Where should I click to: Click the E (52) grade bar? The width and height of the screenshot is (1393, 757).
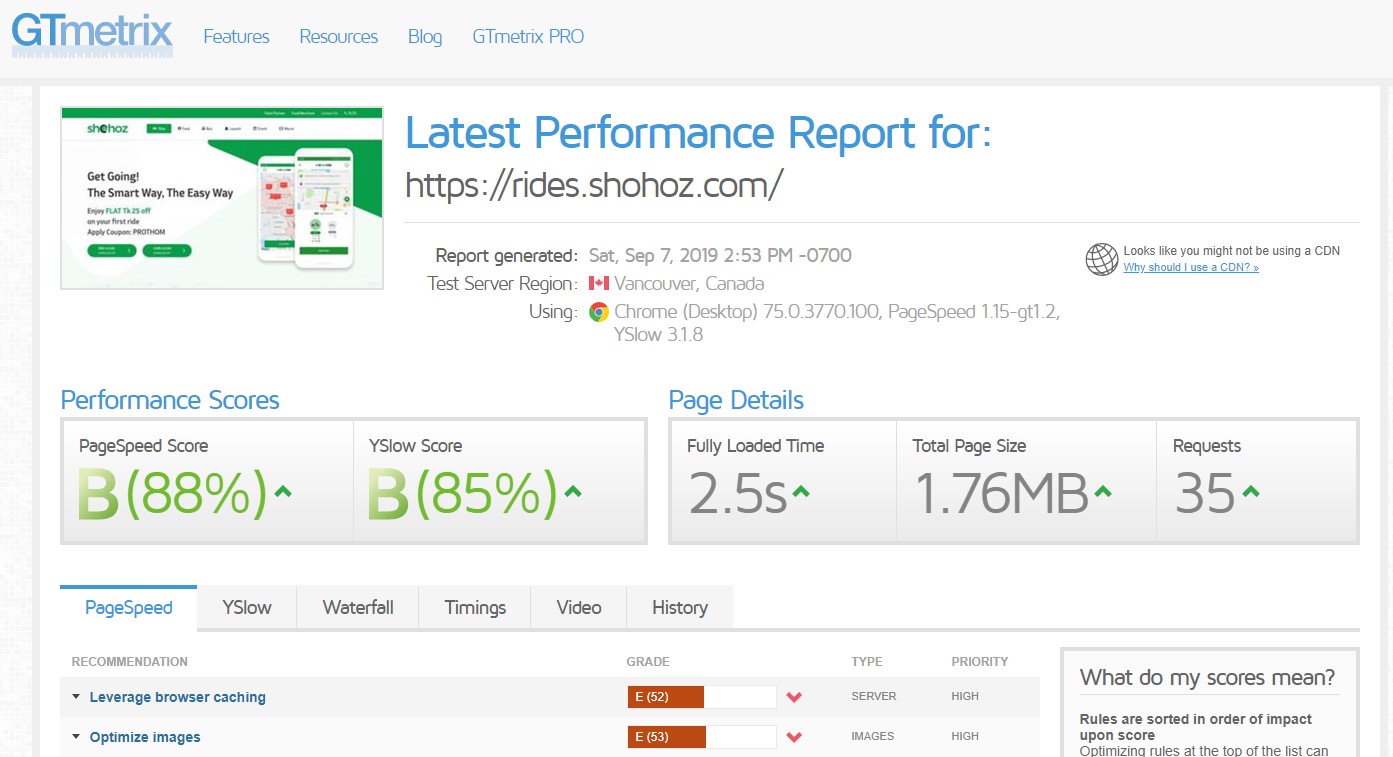tap(702, 697)
